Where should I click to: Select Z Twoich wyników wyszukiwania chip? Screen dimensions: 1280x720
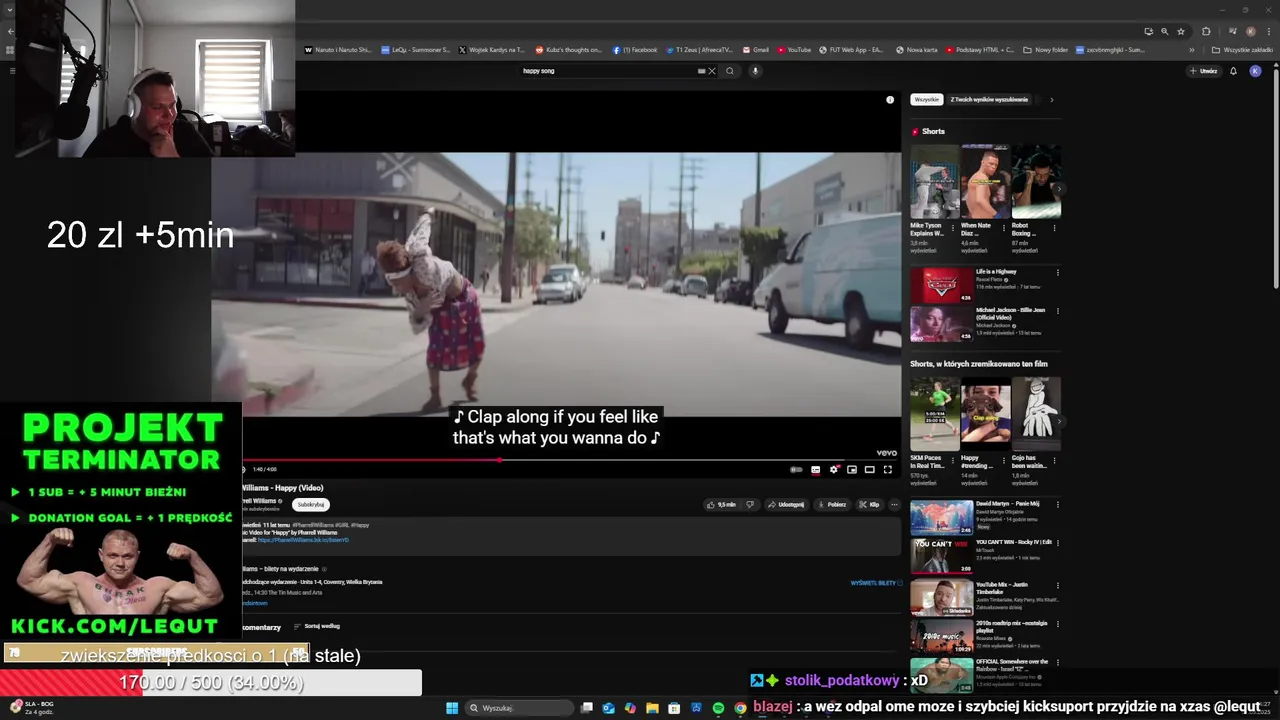[989, 99]
